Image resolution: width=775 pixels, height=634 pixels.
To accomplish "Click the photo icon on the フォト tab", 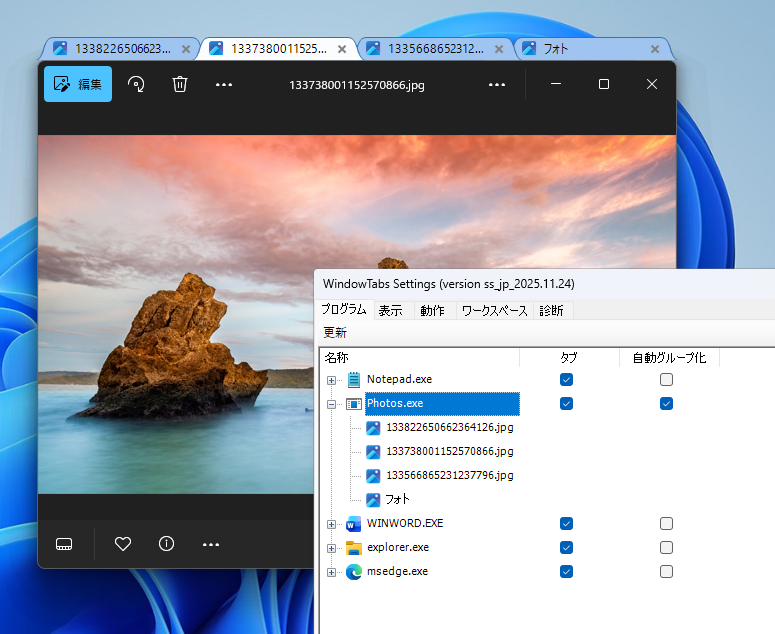I will pyautogui.click(x=529, y=48).
